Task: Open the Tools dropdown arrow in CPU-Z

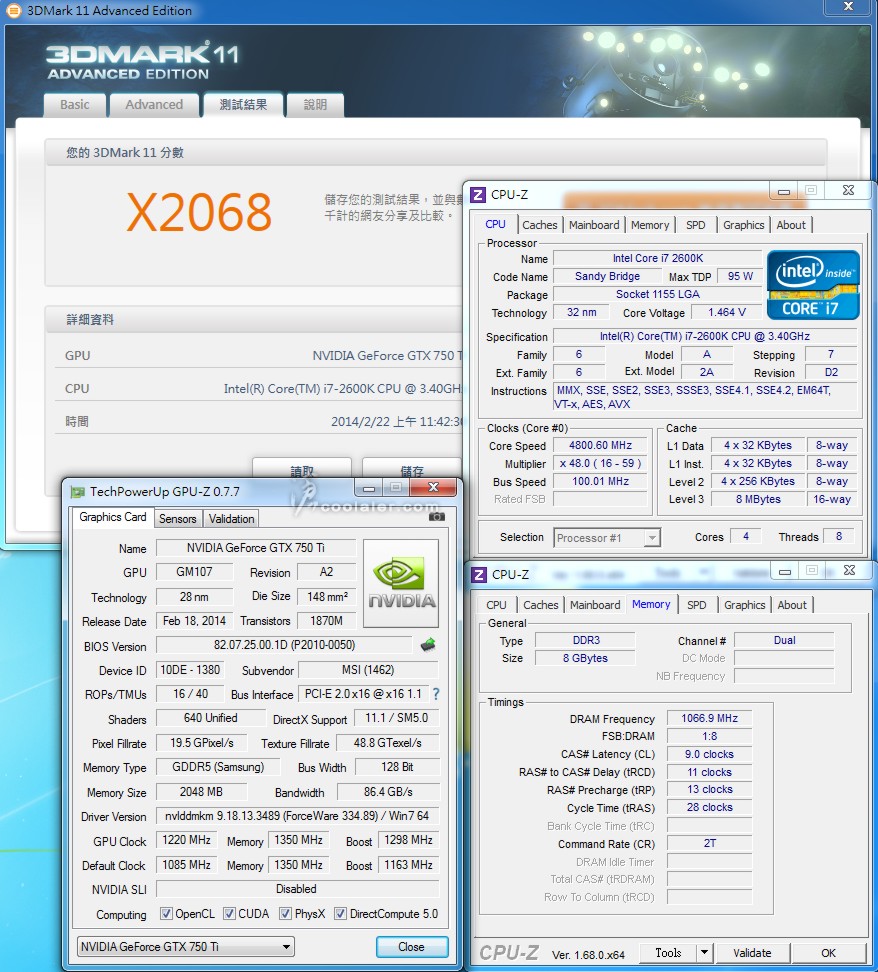Action: point(704,953)
